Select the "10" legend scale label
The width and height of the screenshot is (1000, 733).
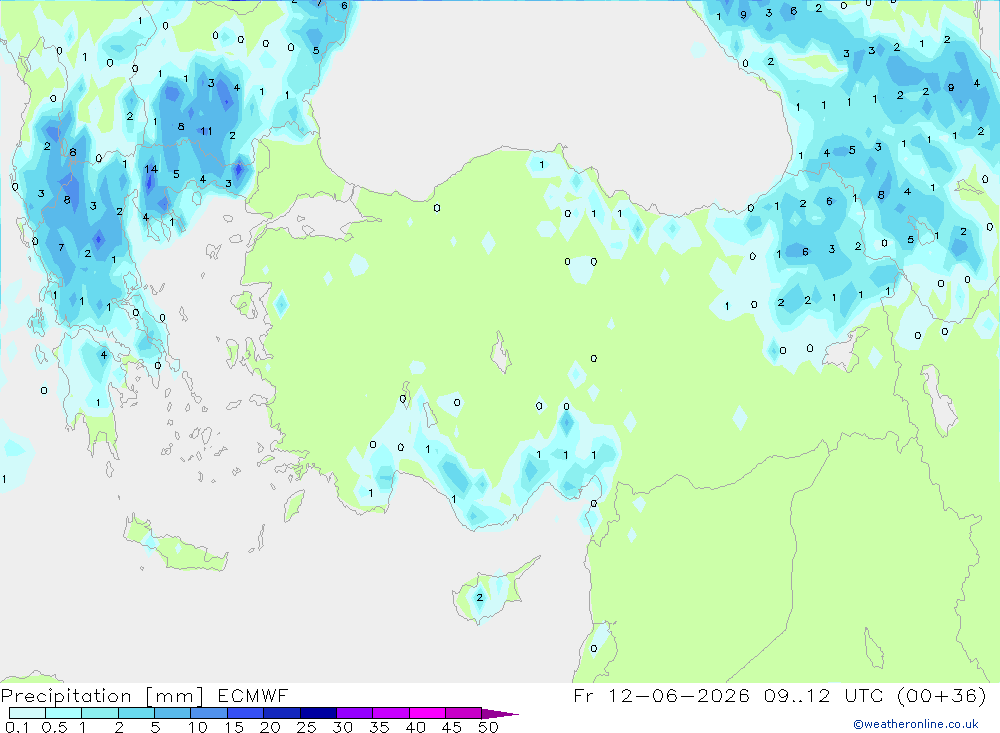(x=198, y=727)
